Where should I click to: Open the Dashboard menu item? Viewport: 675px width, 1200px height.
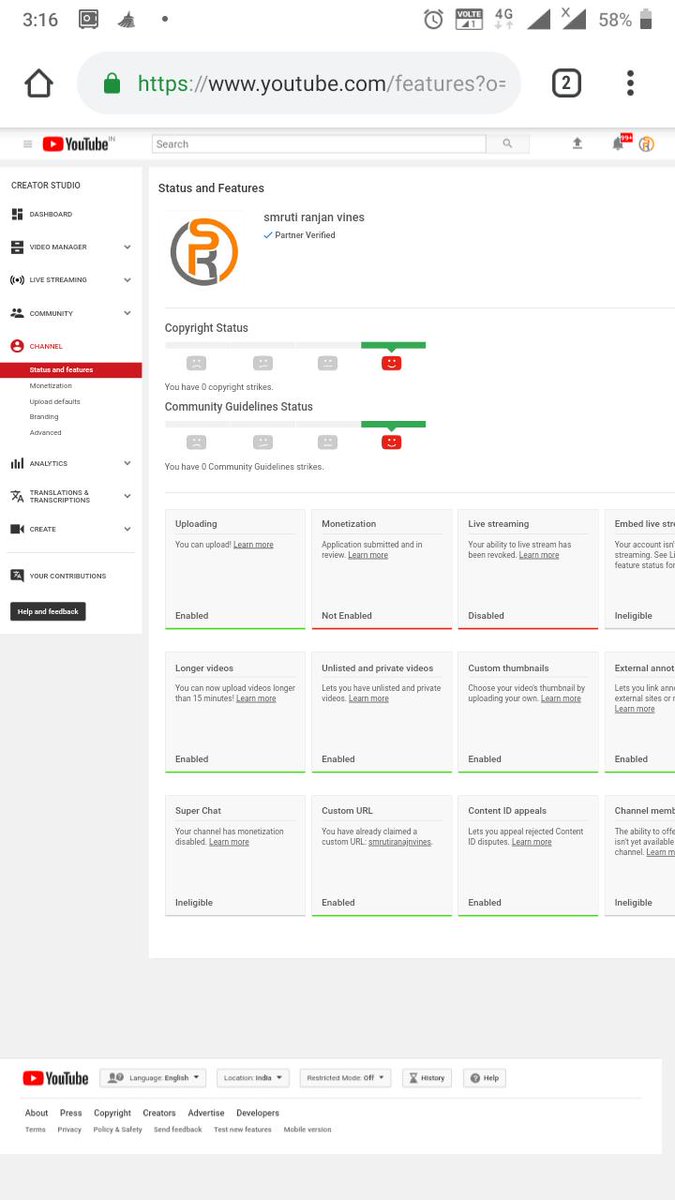pyautogui.click(x=51, y=214)
